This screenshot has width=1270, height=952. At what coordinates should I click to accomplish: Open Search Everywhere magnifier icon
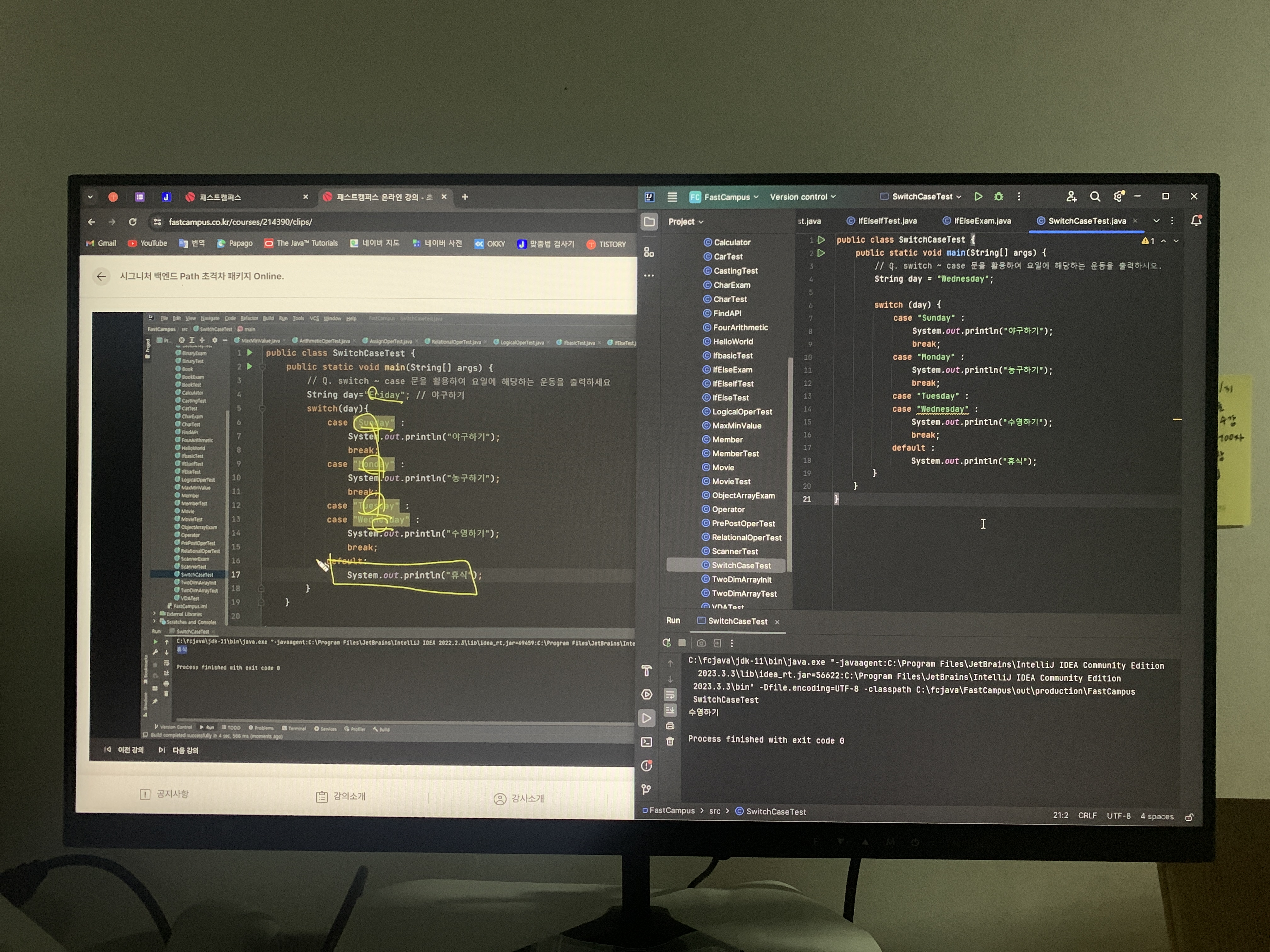(1095, 196)
